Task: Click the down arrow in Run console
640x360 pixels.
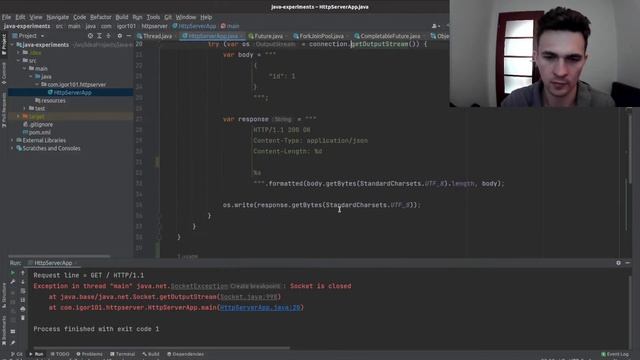Action: point(22,282)
